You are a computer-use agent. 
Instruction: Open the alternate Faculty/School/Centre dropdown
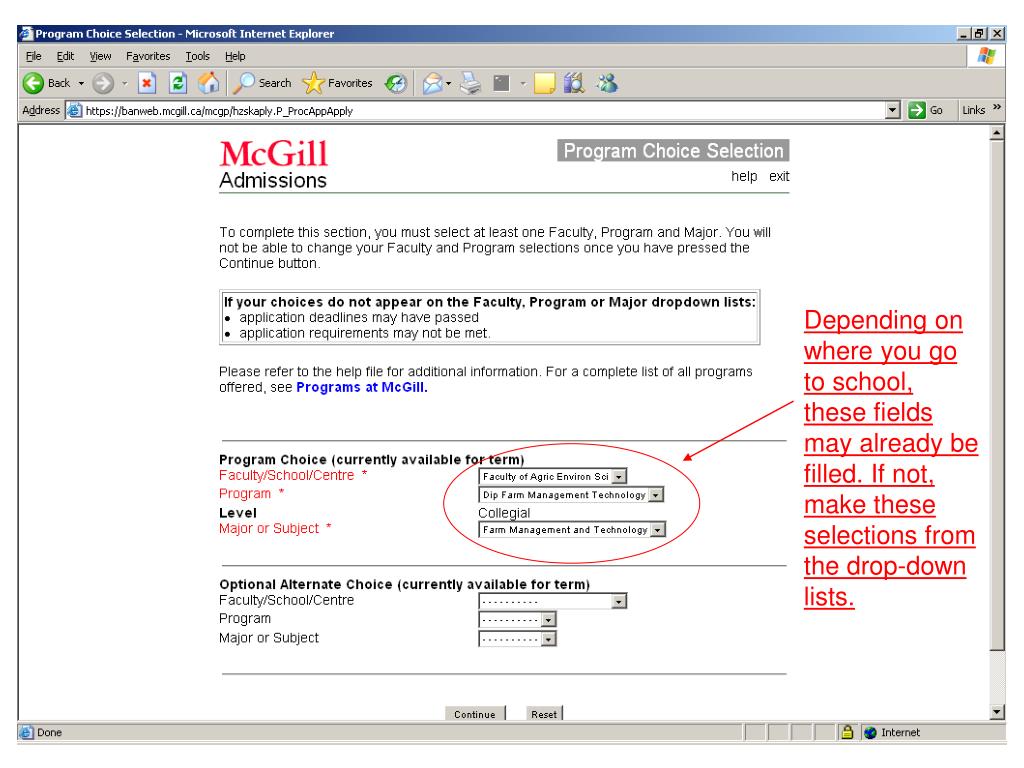tap(552, 601)
